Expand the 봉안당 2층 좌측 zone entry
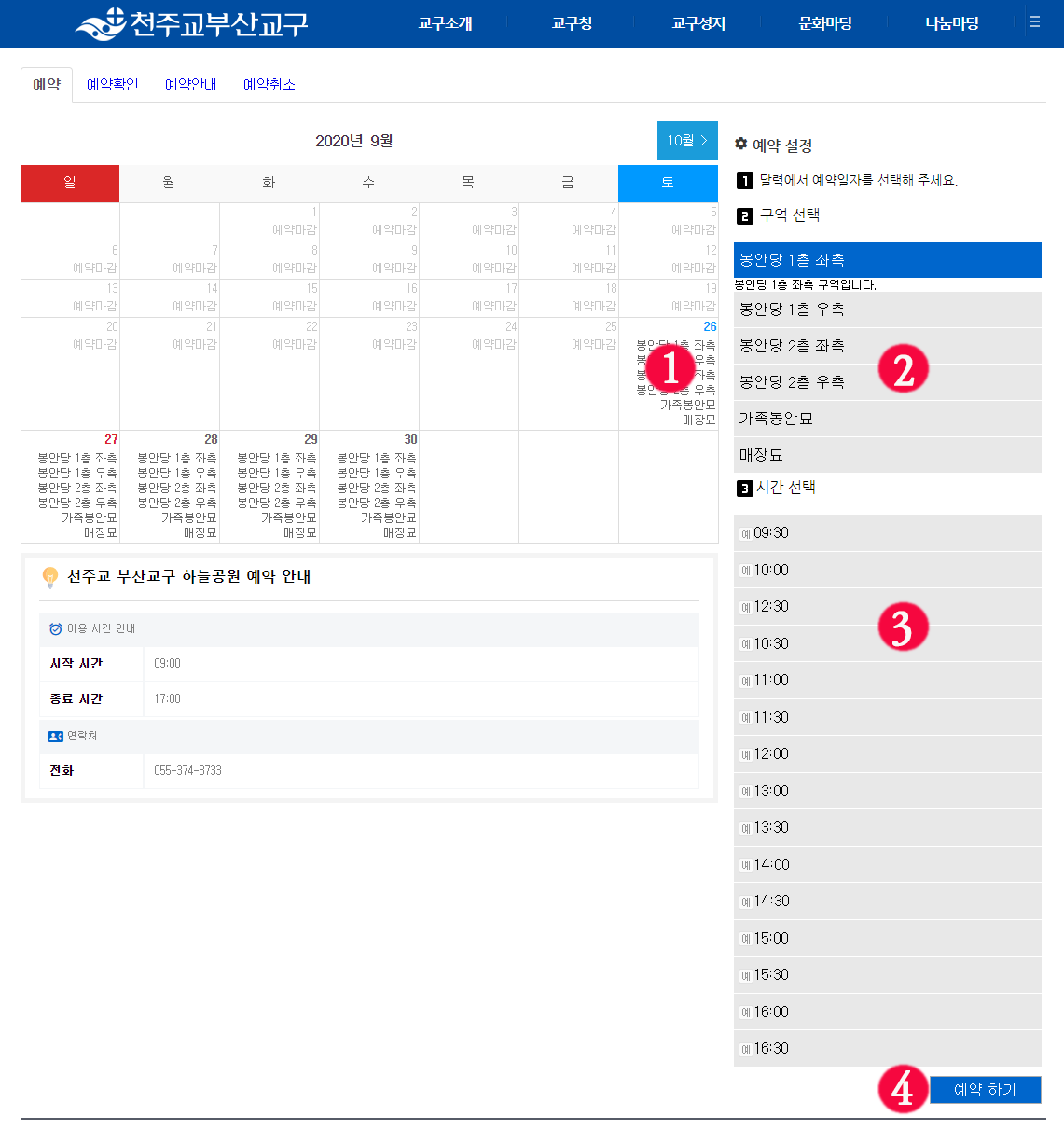 [888, 346]
